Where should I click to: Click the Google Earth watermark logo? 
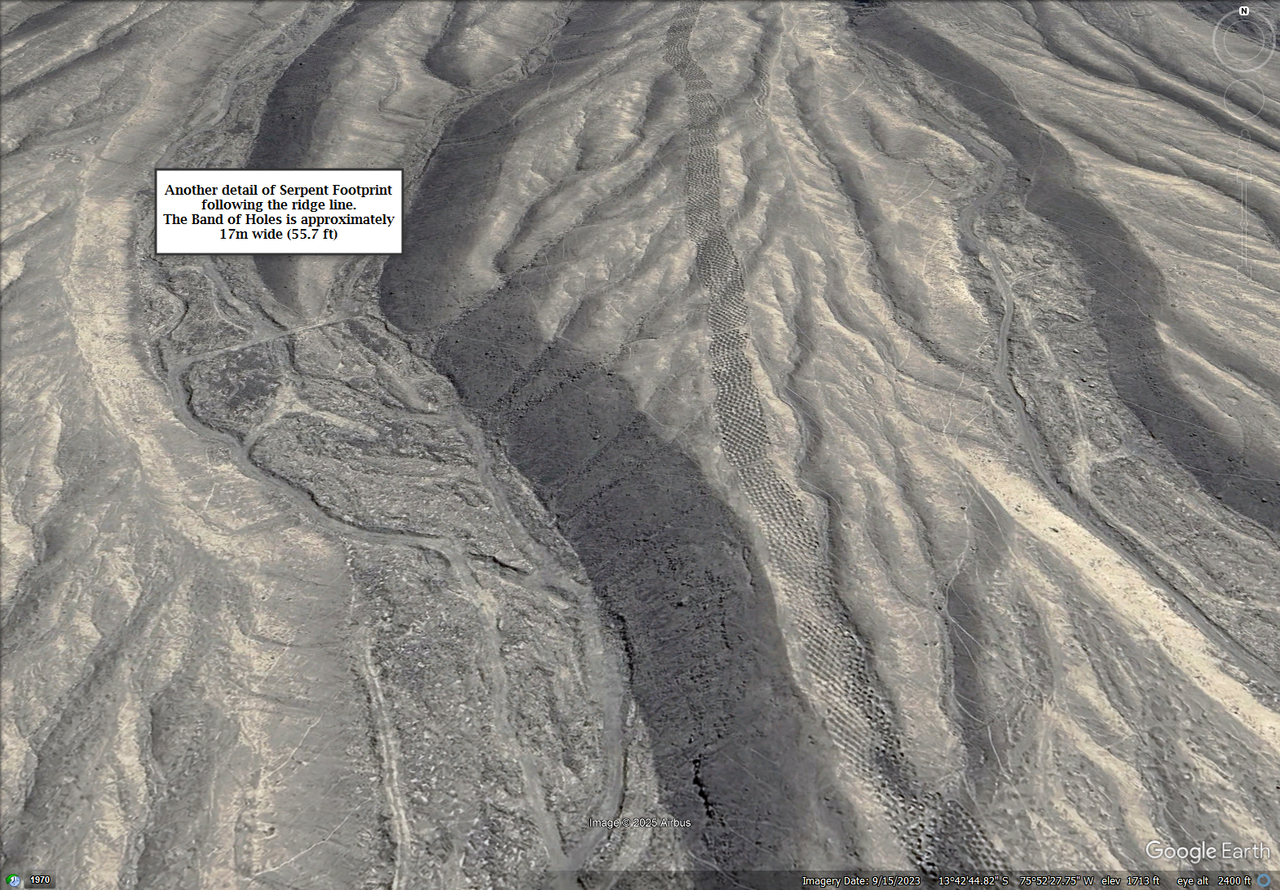click(1209, 851)
